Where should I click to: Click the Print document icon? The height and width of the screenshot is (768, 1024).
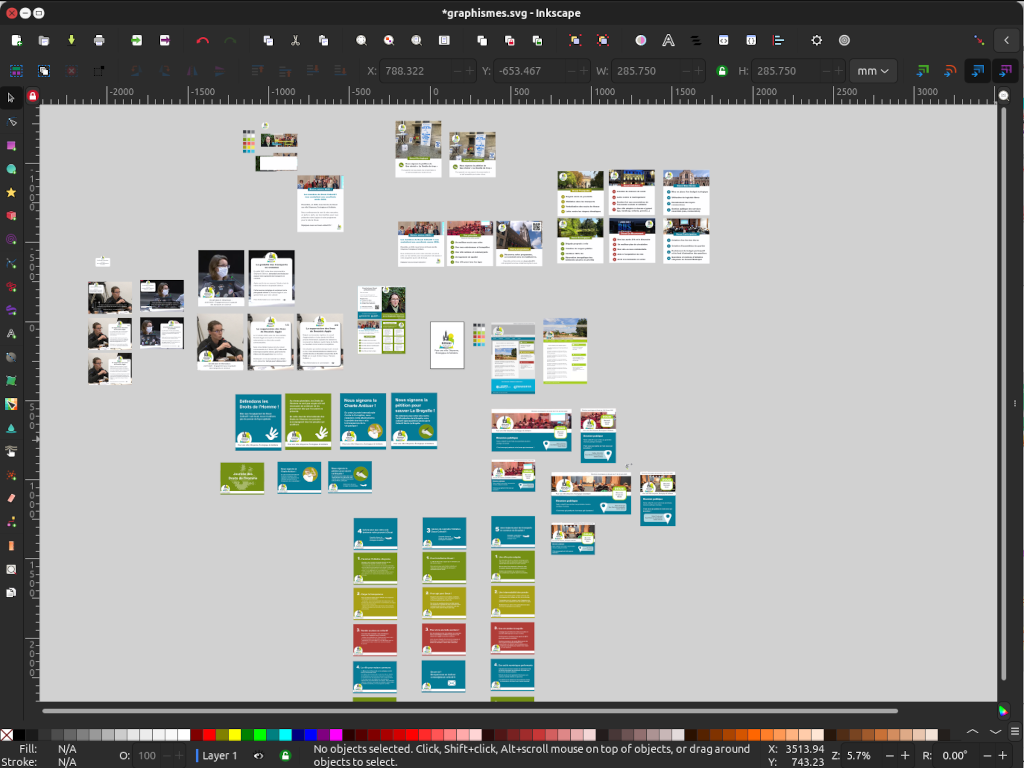coord(99,40)
